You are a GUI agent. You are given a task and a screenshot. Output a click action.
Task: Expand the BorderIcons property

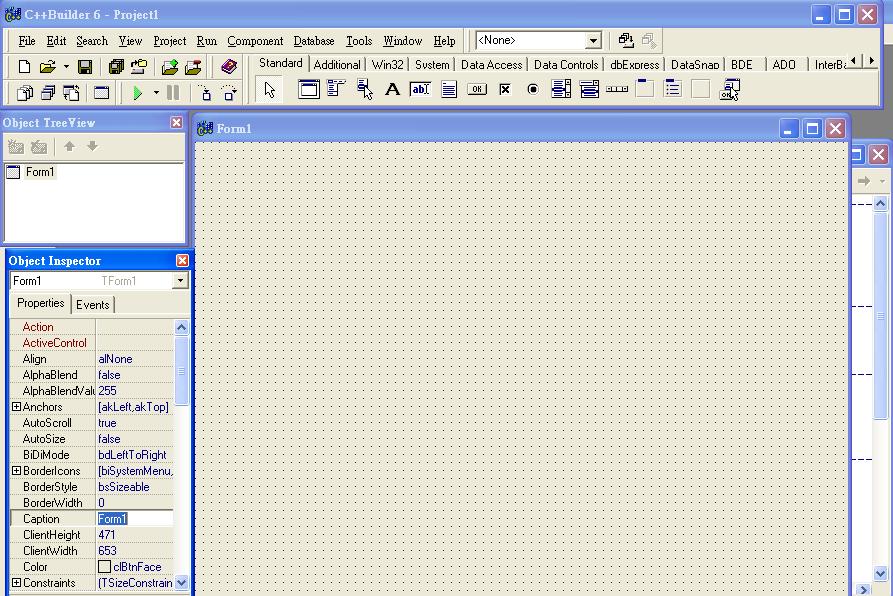pyautogui.click(x=17, y=471)
